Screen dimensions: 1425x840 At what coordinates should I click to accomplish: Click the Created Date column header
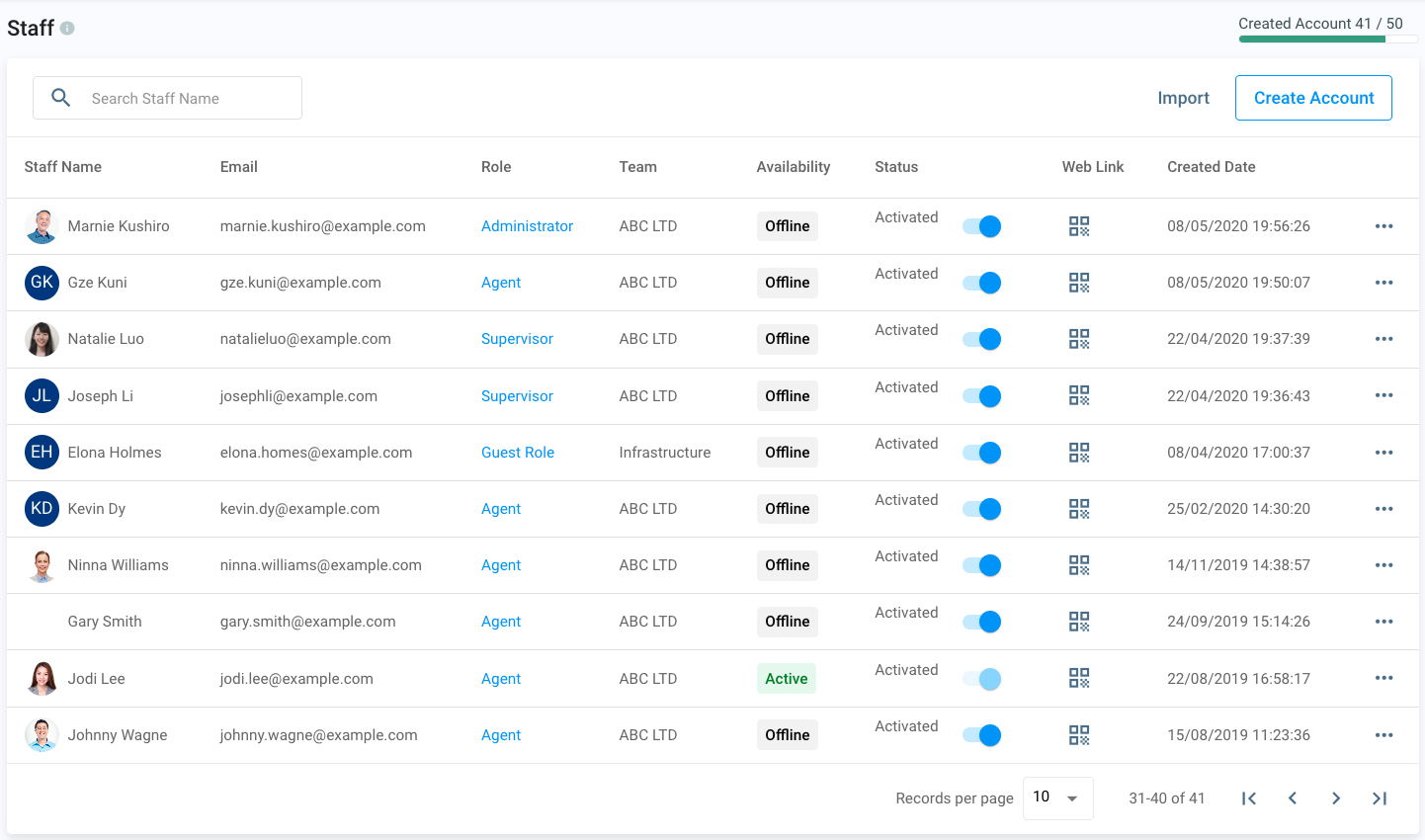pos(1212,167)
